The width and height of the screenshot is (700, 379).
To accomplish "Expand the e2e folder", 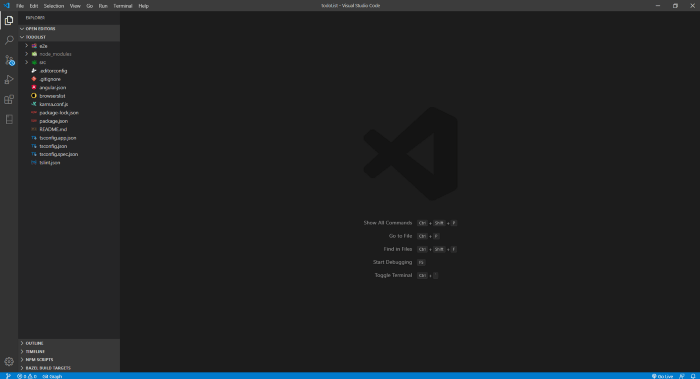I will 69,46.
